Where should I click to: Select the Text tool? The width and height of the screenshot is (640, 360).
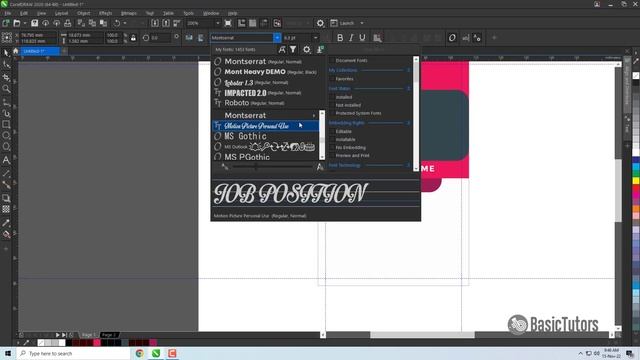(6, 160)
